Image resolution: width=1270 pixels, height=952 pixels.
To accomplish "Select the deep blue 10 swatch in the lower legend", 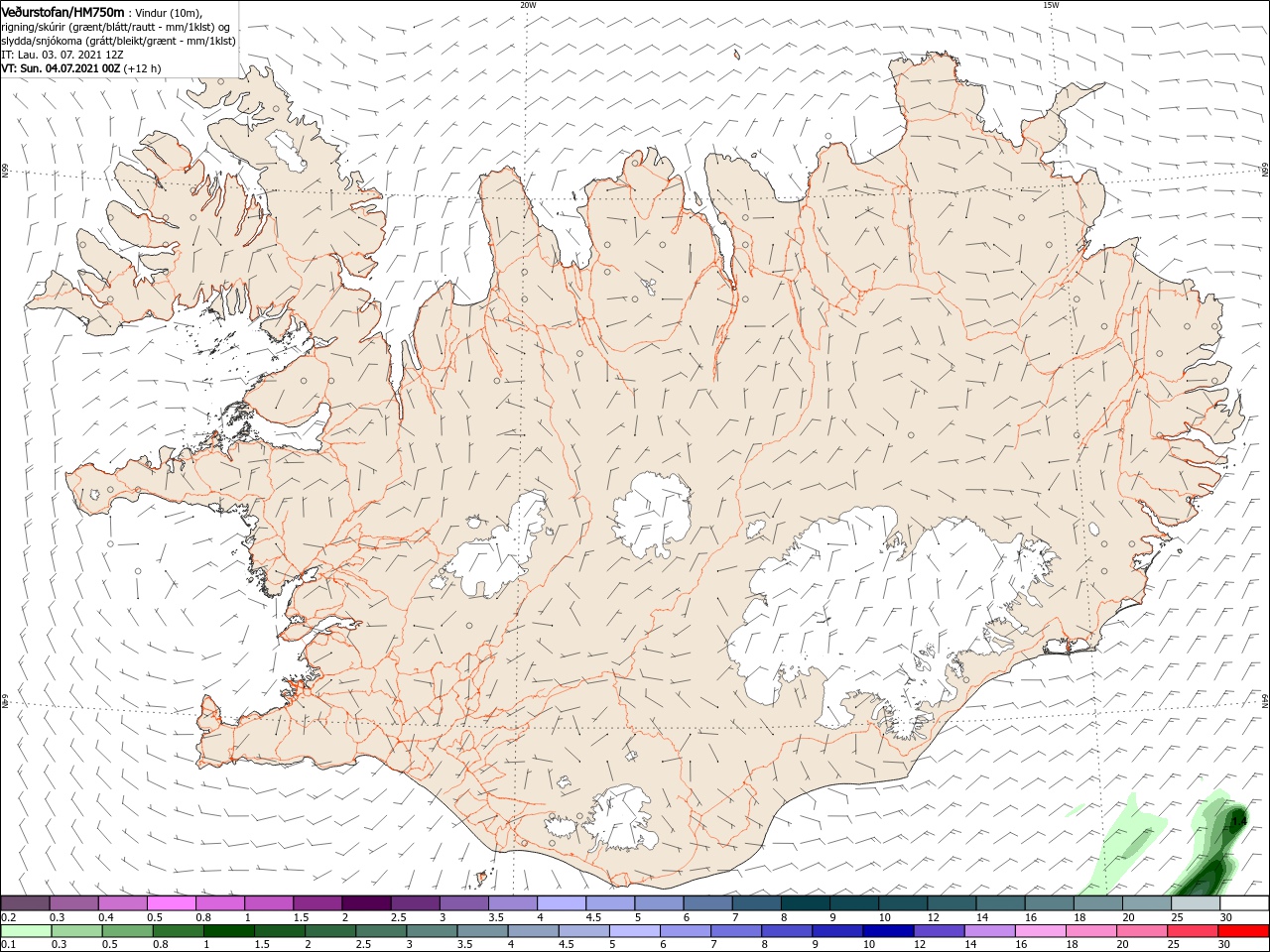I will [x=888, y=931].
